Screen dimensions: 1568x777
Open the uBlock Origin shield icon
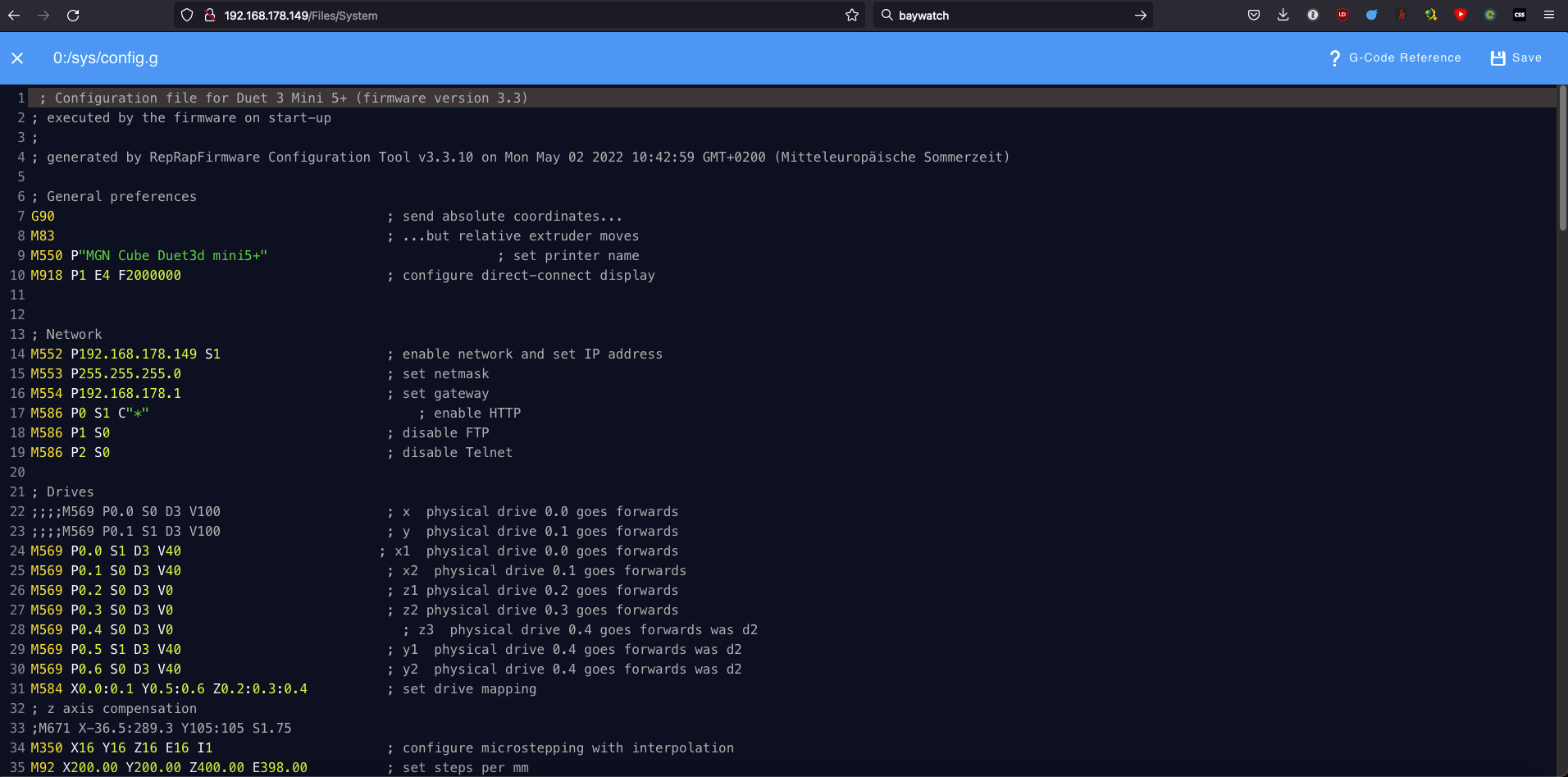tap(1342, 15)
